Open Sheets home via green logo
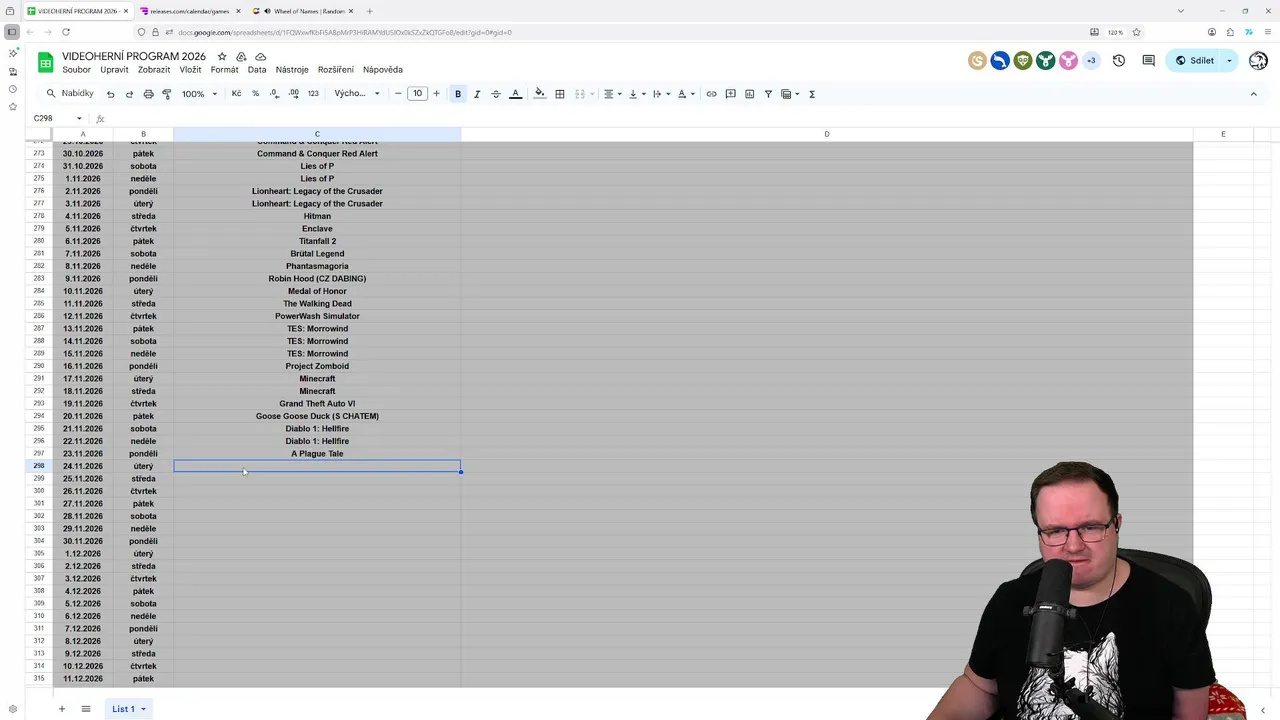 [45, 62]
